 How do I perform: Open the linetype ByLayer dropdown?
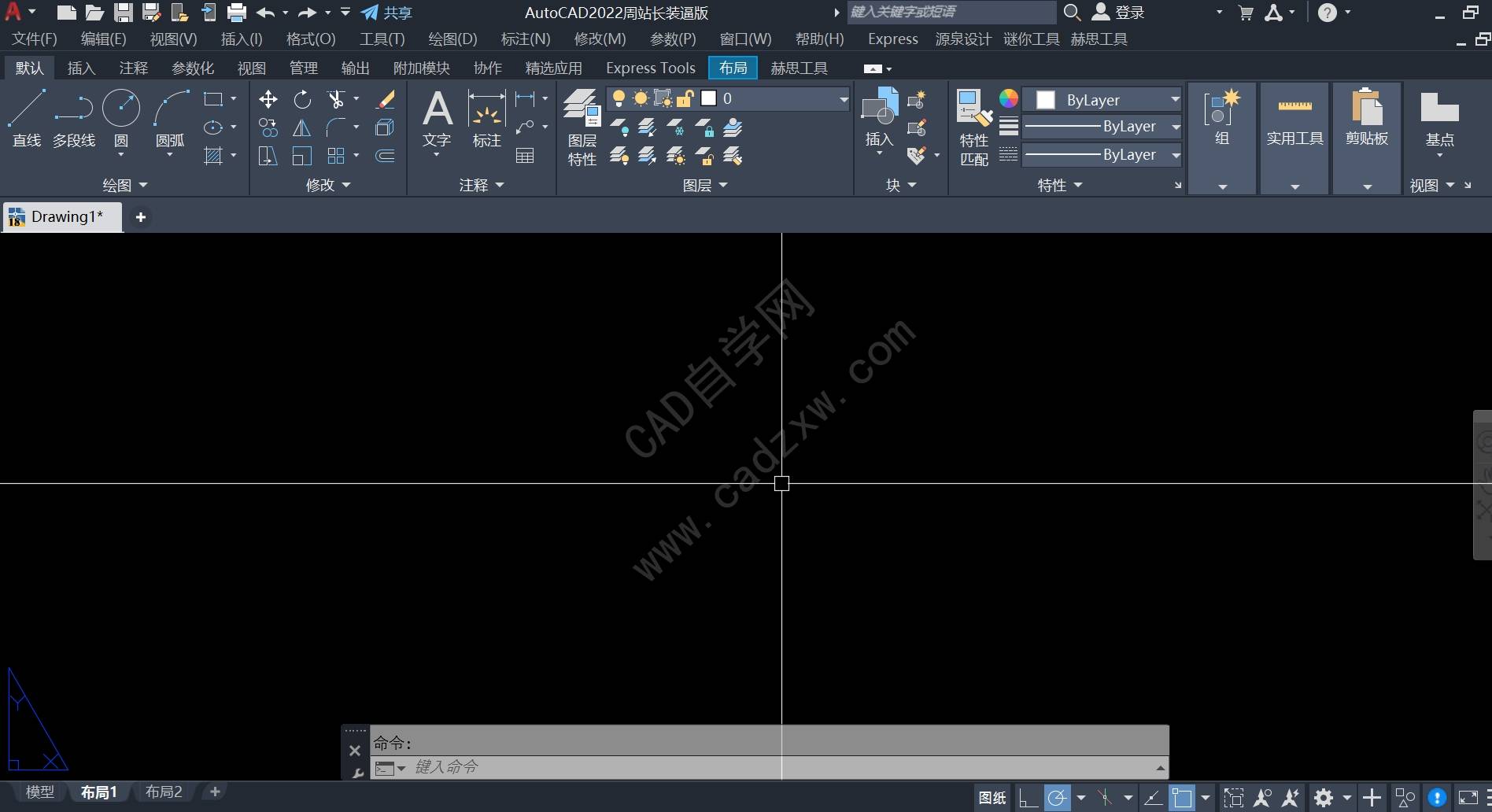[1102, 155]
